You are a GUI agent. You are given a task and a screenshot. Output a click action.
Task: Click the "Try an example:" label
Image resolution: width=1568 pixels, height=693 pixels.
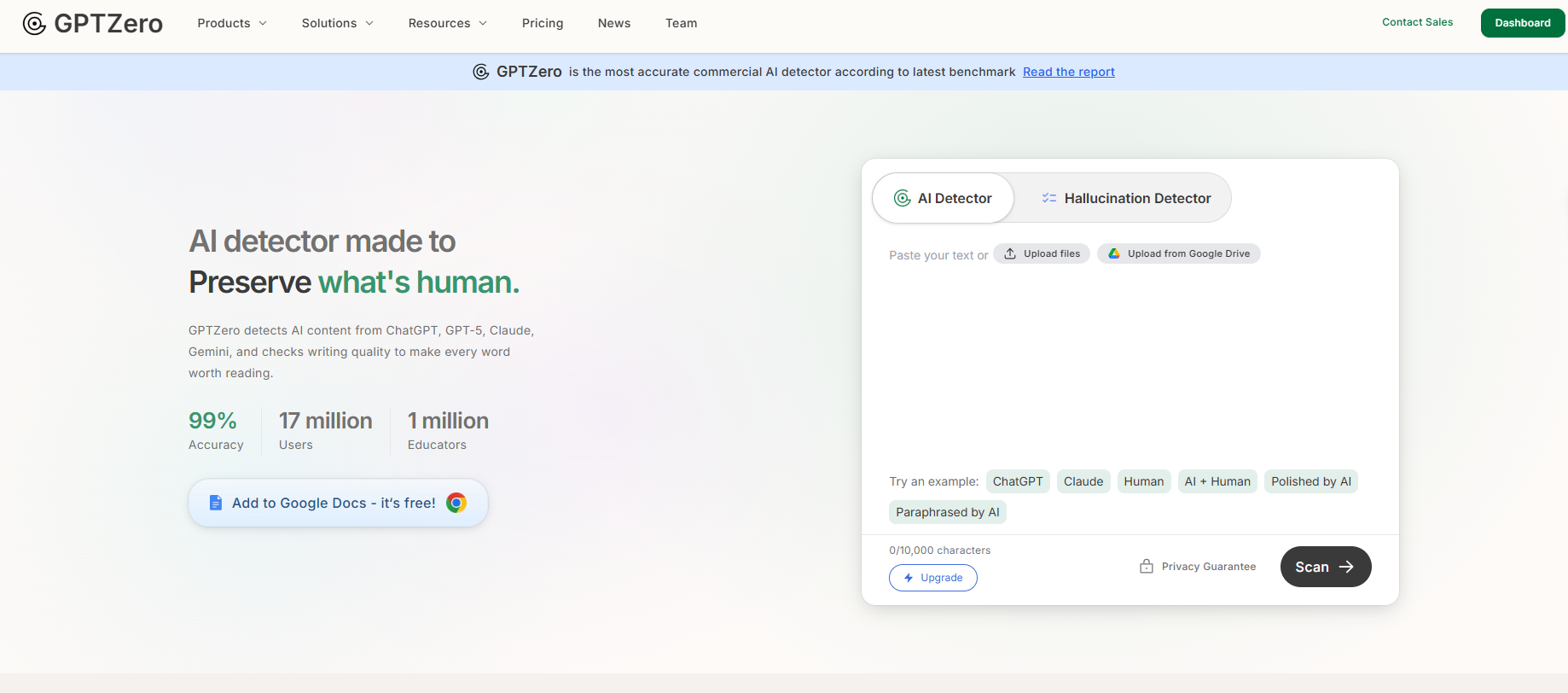click(x=934, y=481)
